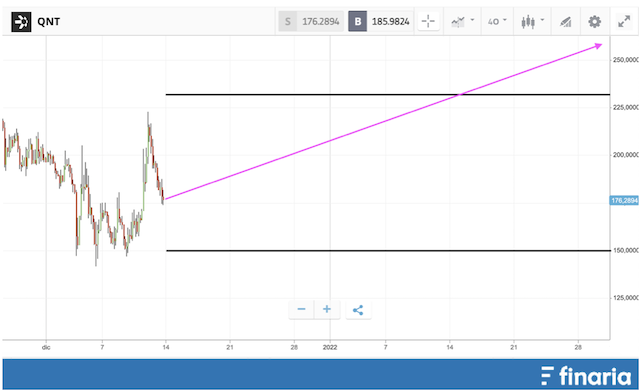Click the sell price 176.2894
640x391 pixels.
[x=311, y=21]
